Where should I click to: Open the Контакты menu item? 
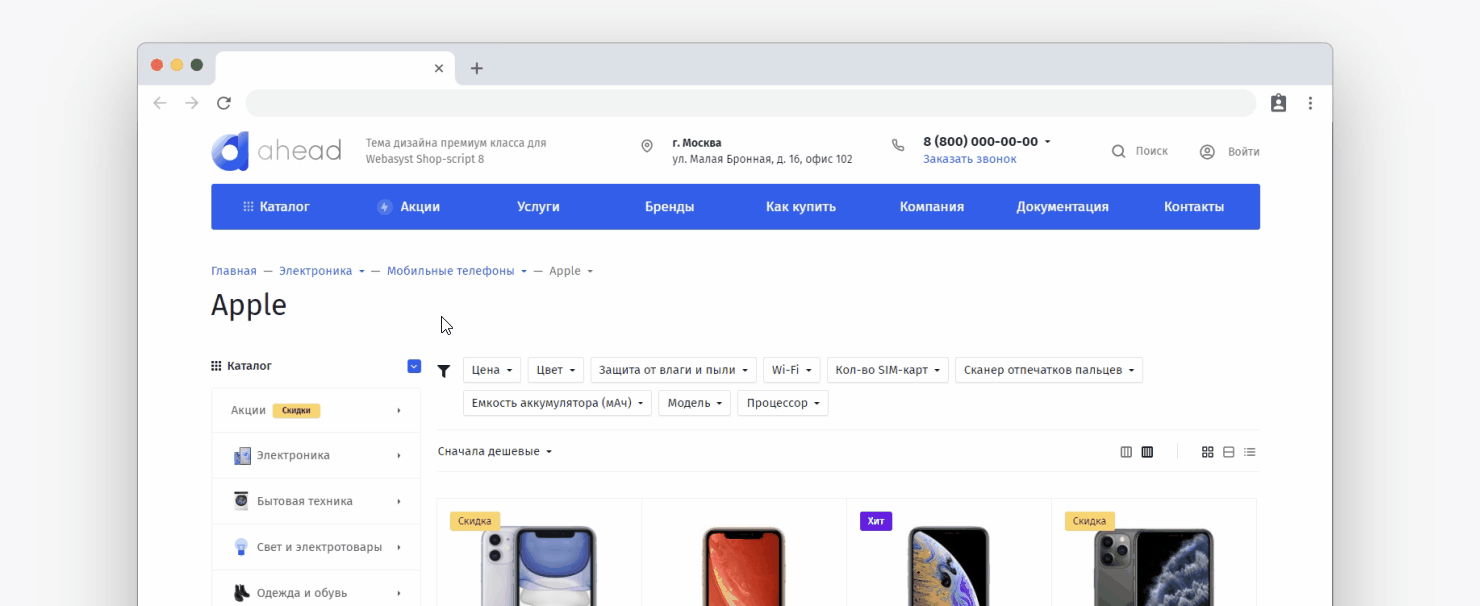tap(1194, 207)
